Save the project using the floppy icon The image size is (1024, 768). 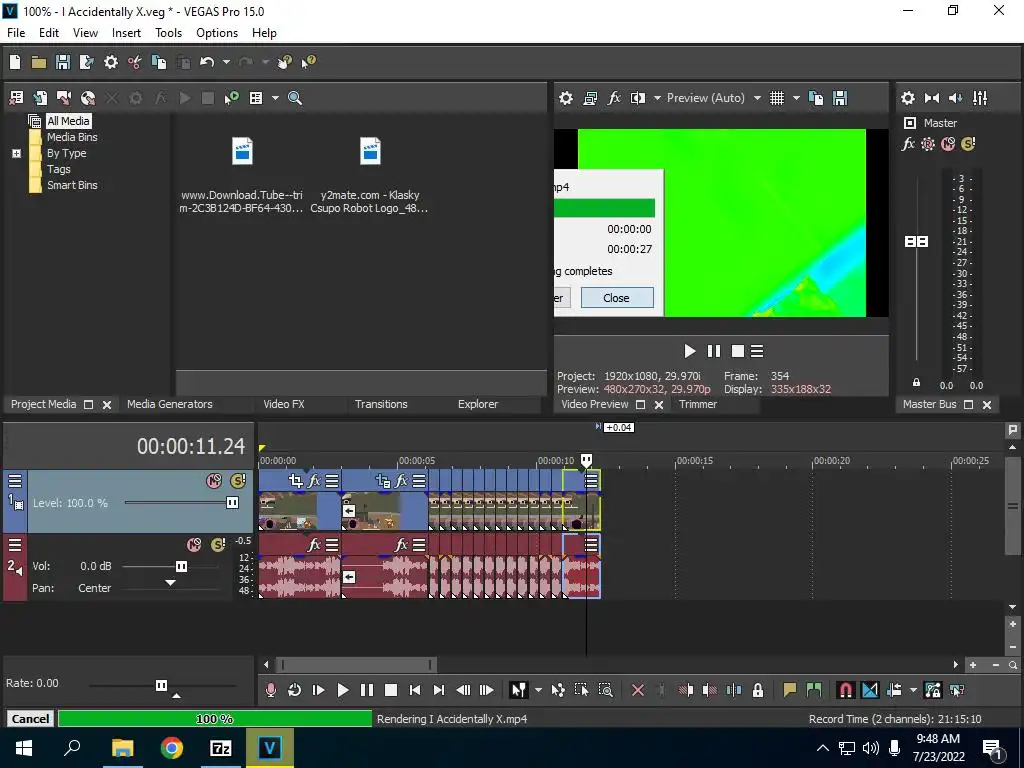(x=63, y=62)
